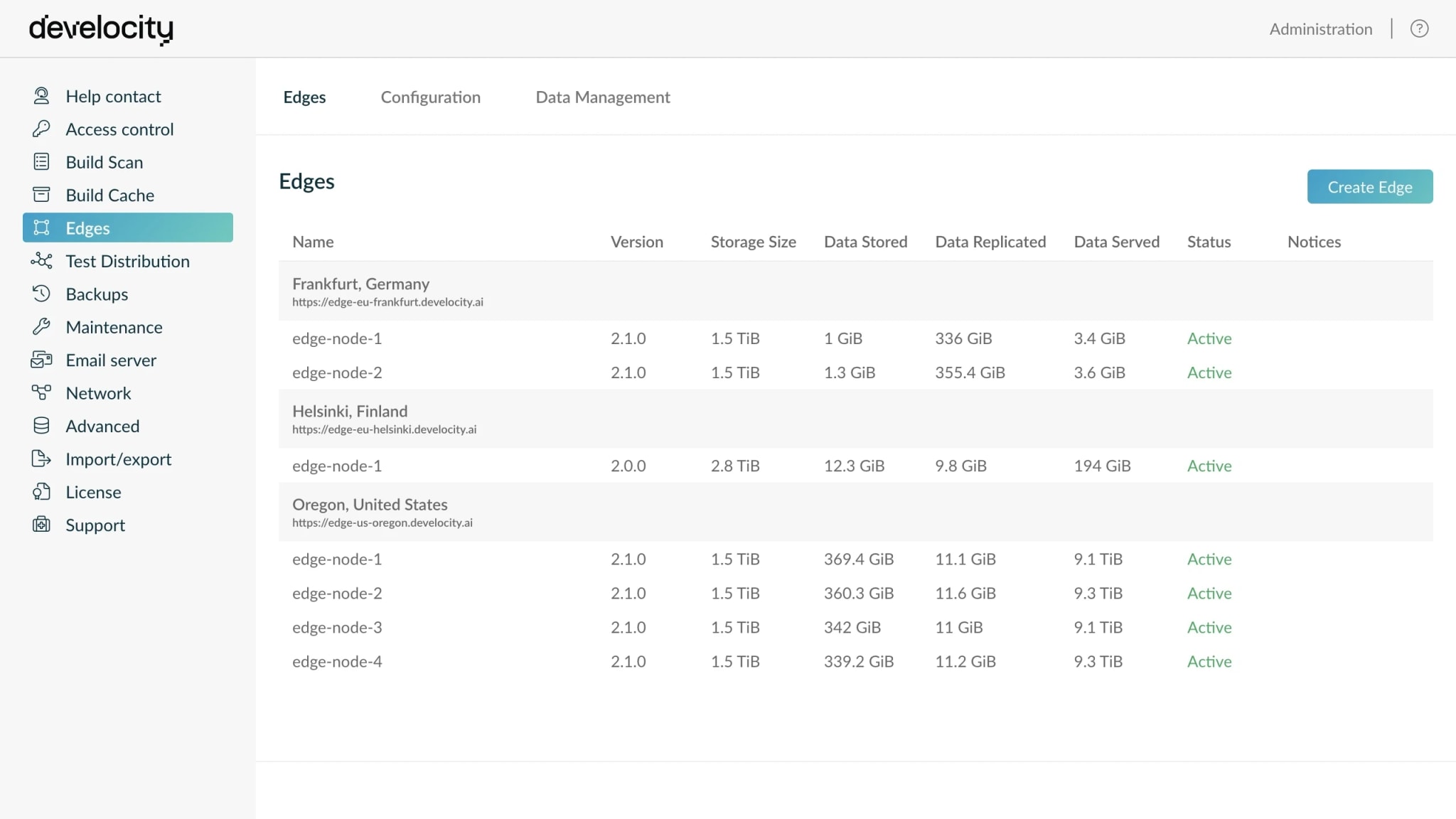Open the Build Scan section
Screen dimensions: 1456x819
tap(105, 162)
